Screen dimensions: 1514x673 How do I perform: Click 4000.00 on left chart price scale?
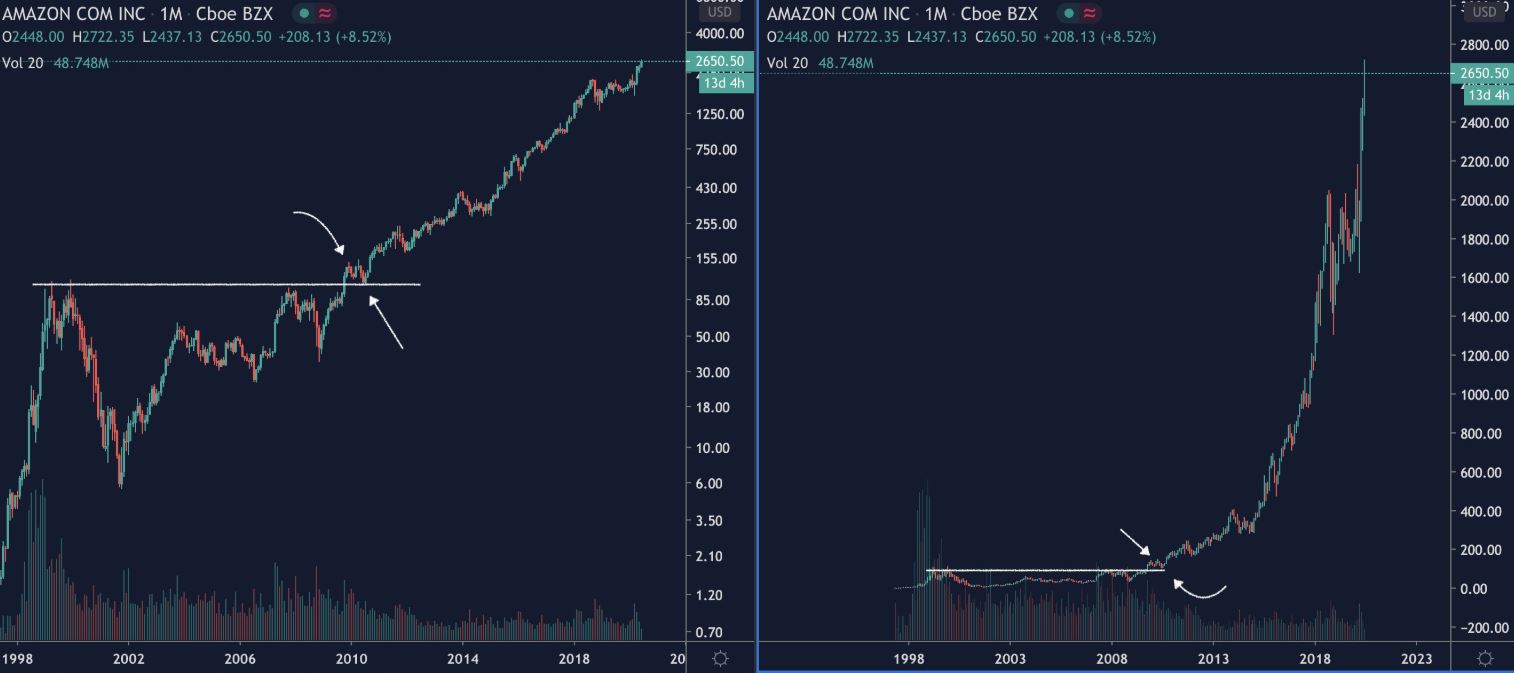(720, 33)
